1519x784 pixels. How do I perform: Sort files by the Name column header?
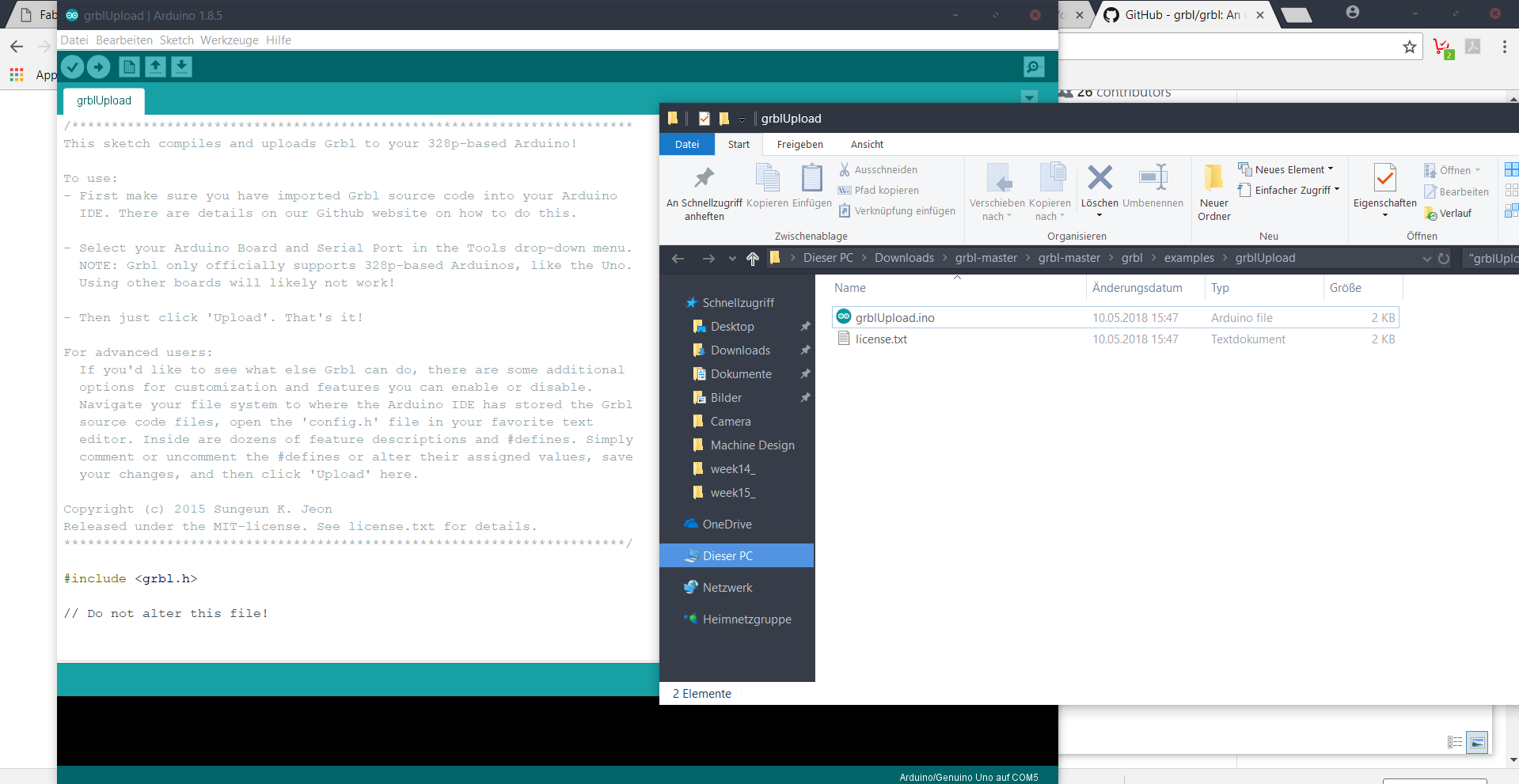[849, 288]
